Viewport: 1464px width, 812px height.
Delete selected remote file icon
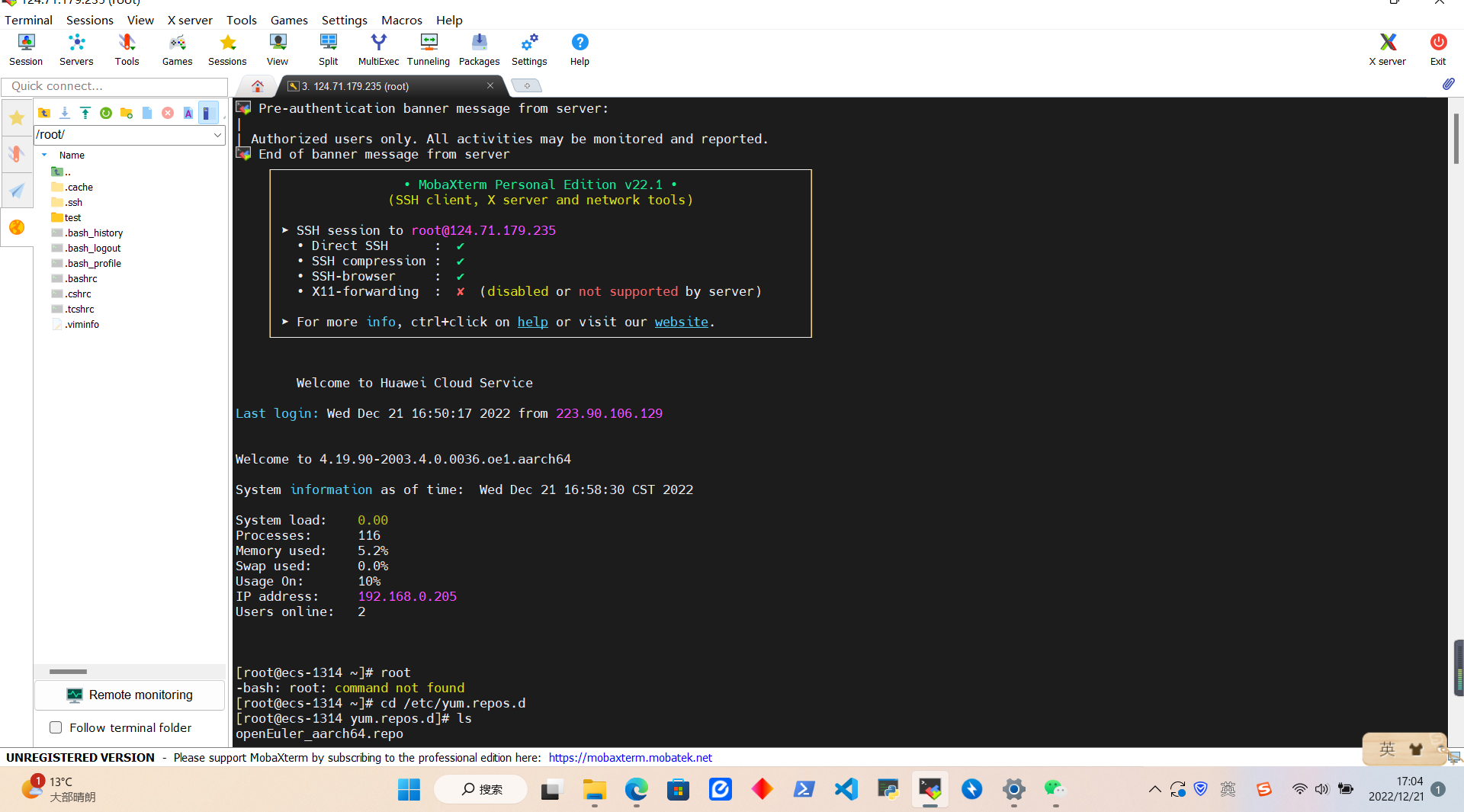pos(168,113)
